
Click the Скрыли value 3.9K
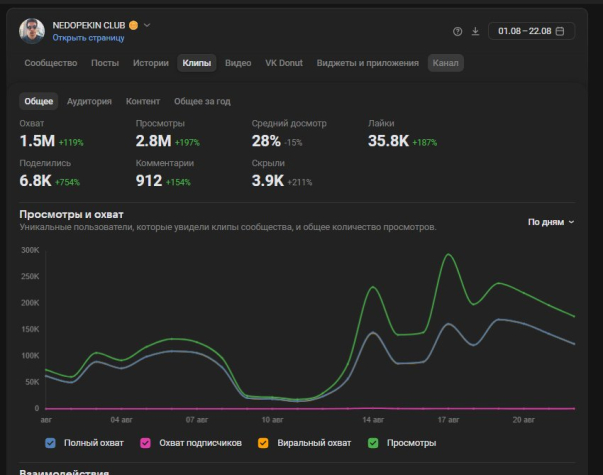(x=268, y=180)
